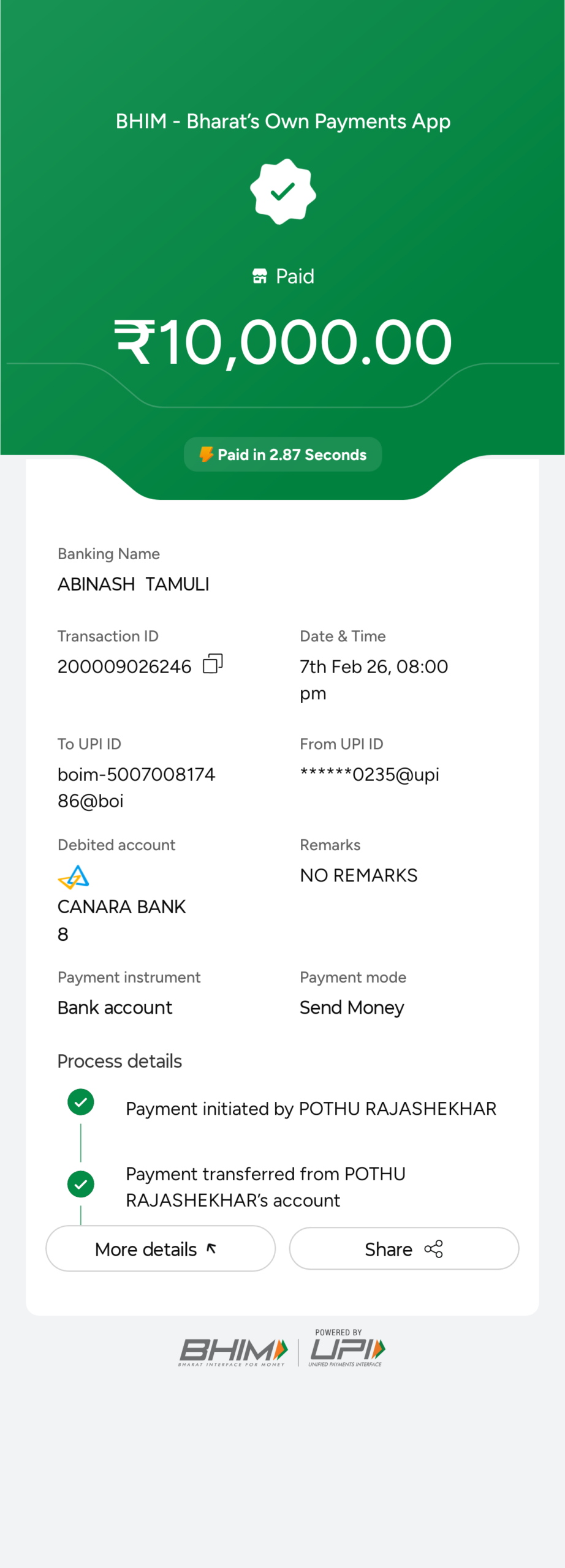Click the green verified checkmark badge
Screen dimensions: 565x1568
(282, 192)
